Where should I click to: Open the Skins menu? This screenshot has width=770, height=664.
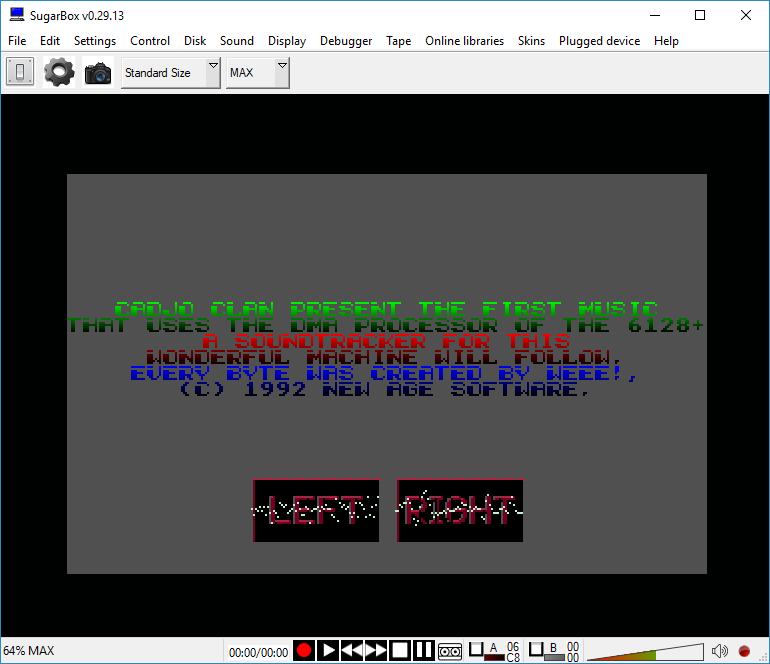[531, 41]
